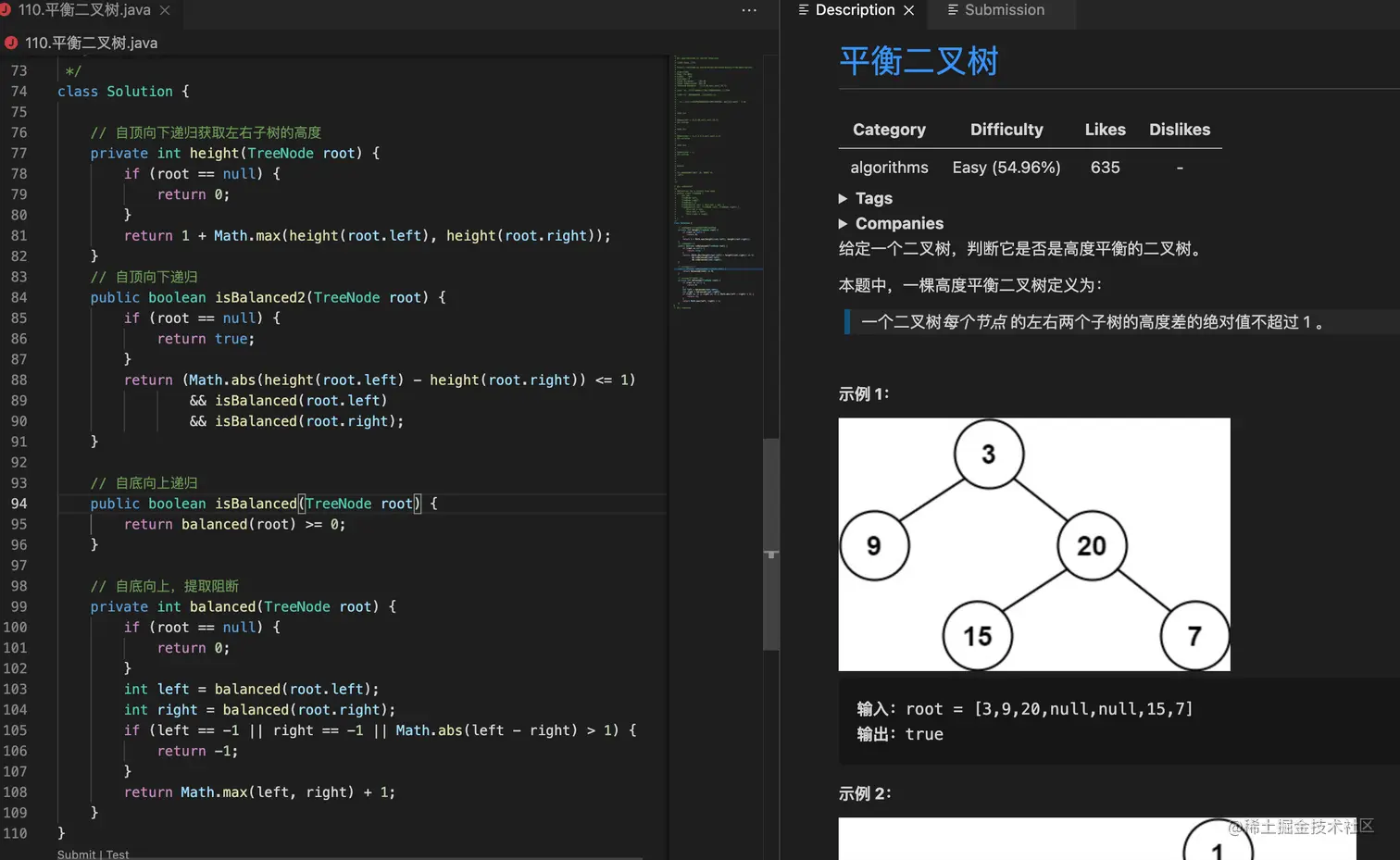Image resolution: width=1400 pixels, height=860 pixels.
Task: Click the "private int height(TreeNode root)" declaration
Action: pos(235,154)
